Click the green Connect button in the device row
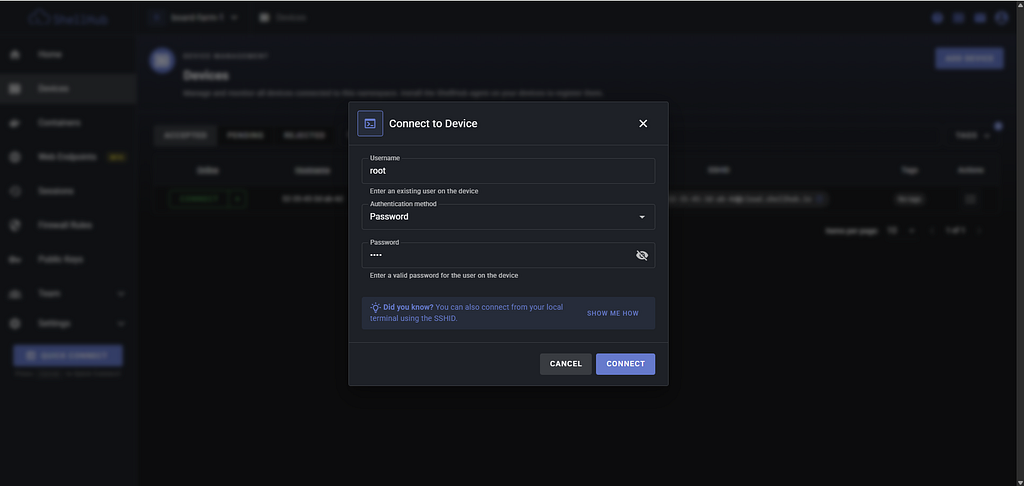The height and width of the screenshot is (486, 1024). [x=199, y=199]
